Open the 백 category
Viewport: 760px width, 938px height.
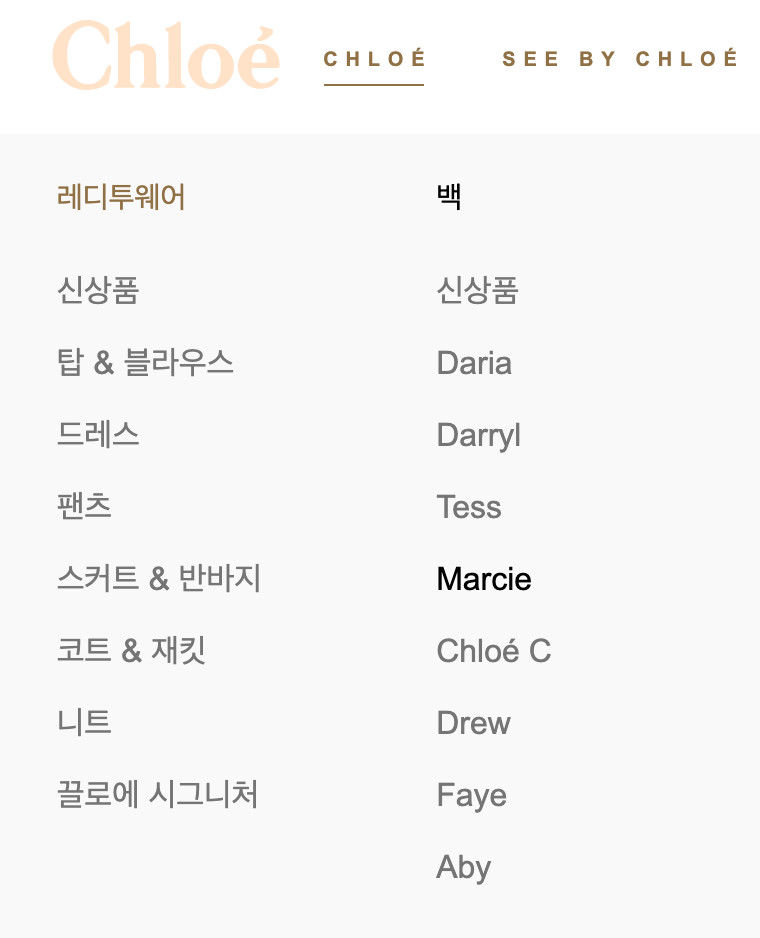[x=448, y=197]
